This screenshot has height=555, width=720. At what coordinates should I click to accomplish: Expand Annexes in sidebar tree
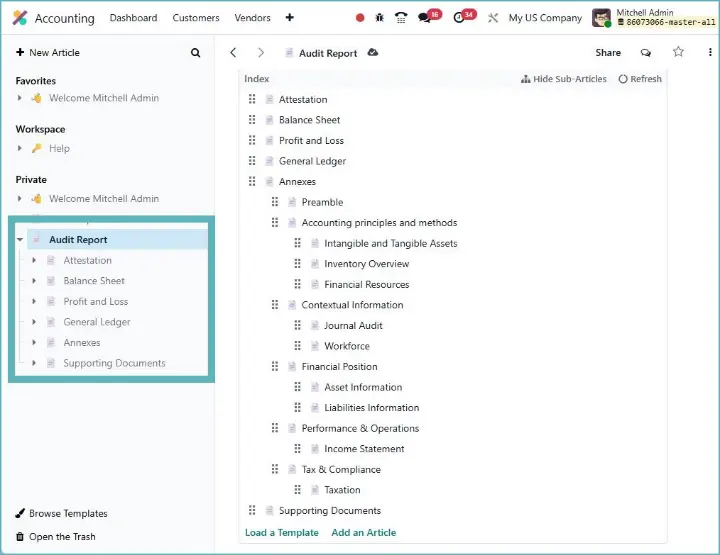click(x=34, y=342)
